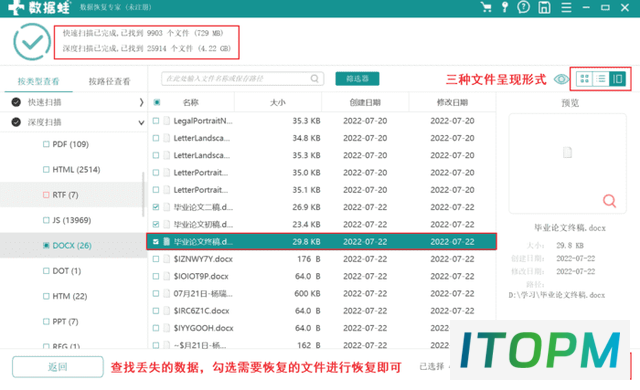Expand the 快速扫描 section arrow

pyautogui.click(x=141, y=102)
